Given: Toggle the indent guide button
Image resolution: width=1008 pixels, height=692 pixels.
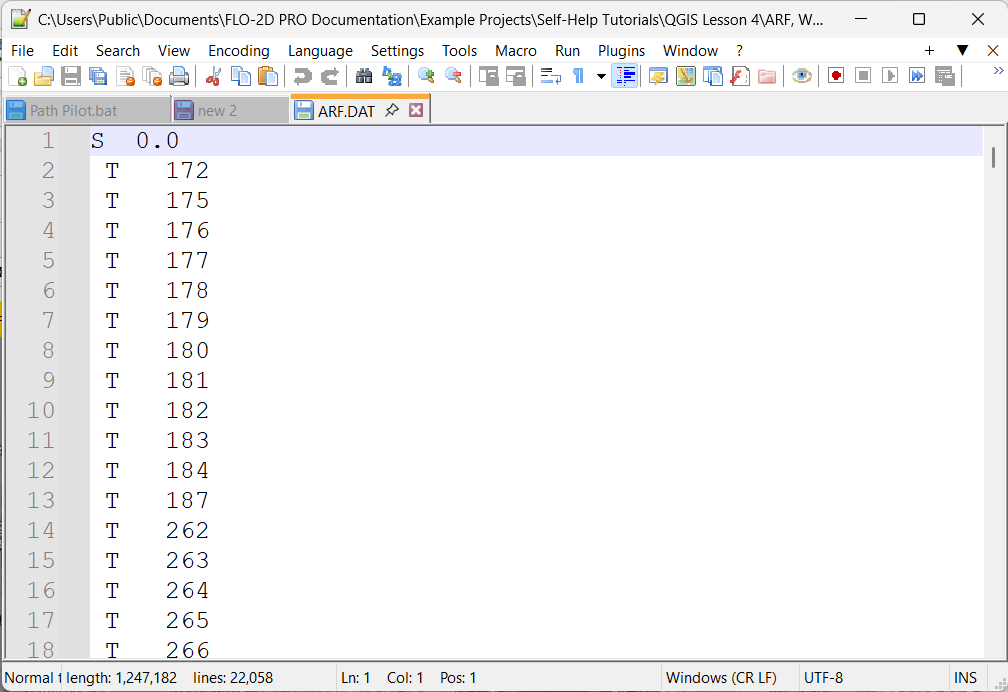Looking at the screenshot, I should (x=625, y=76).
